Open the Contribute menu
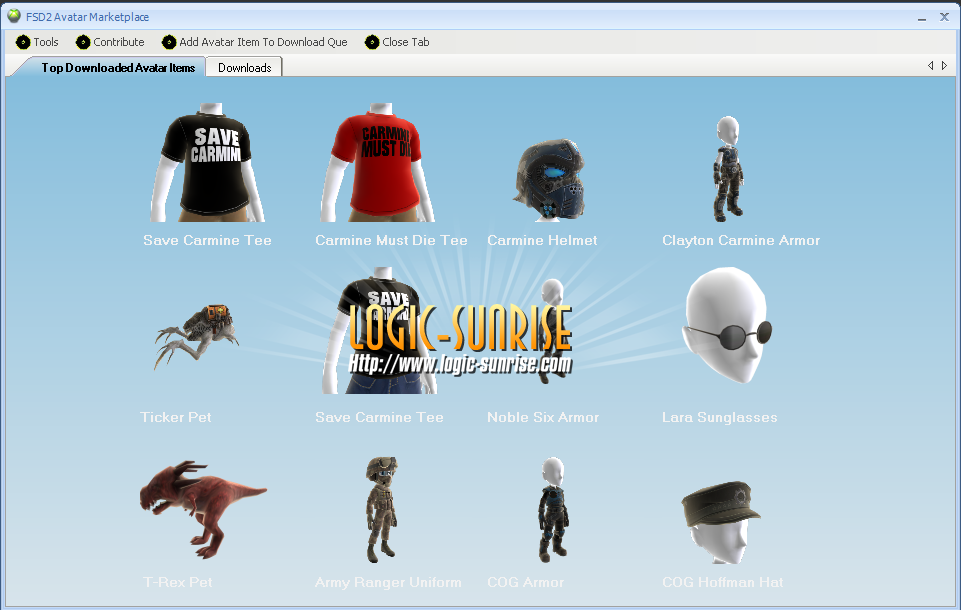Image resolution: width=961 pixels, height=610 pixels. (110, 42)
